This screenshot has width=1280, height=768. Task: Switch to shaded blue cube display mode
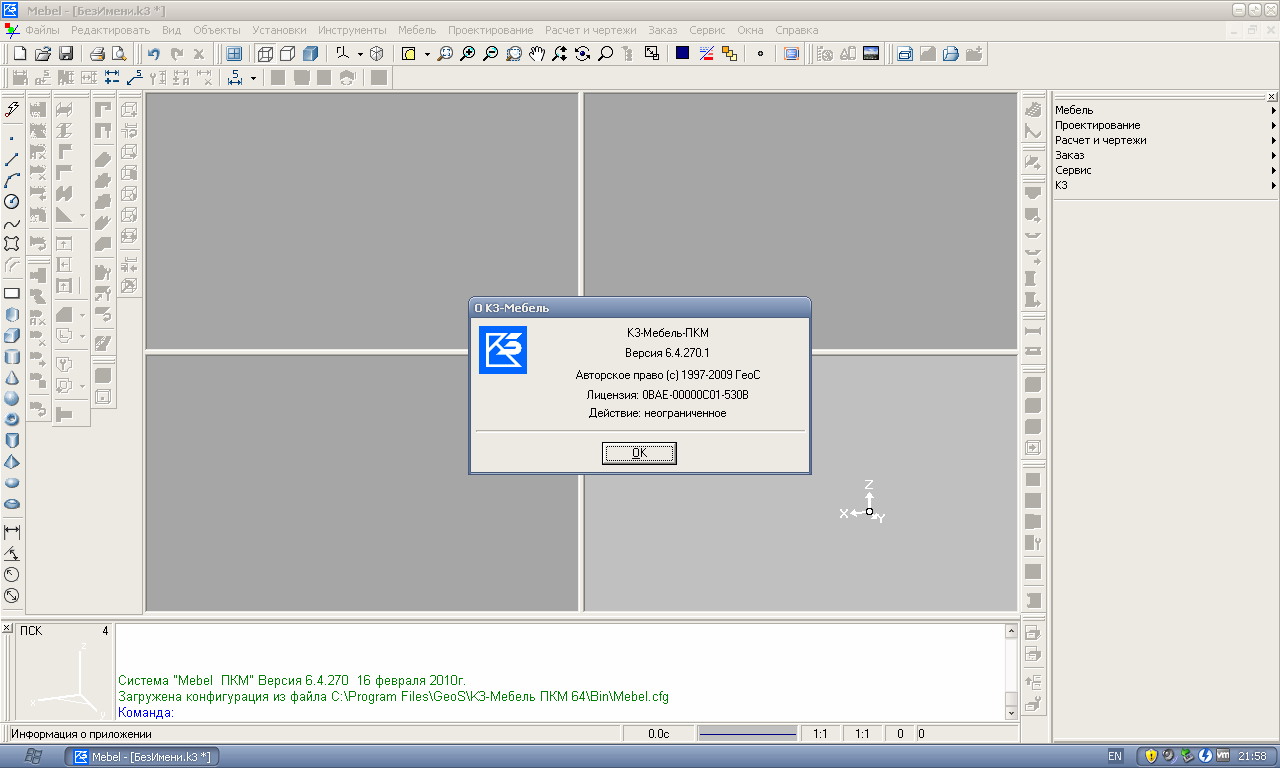(310, 54)
